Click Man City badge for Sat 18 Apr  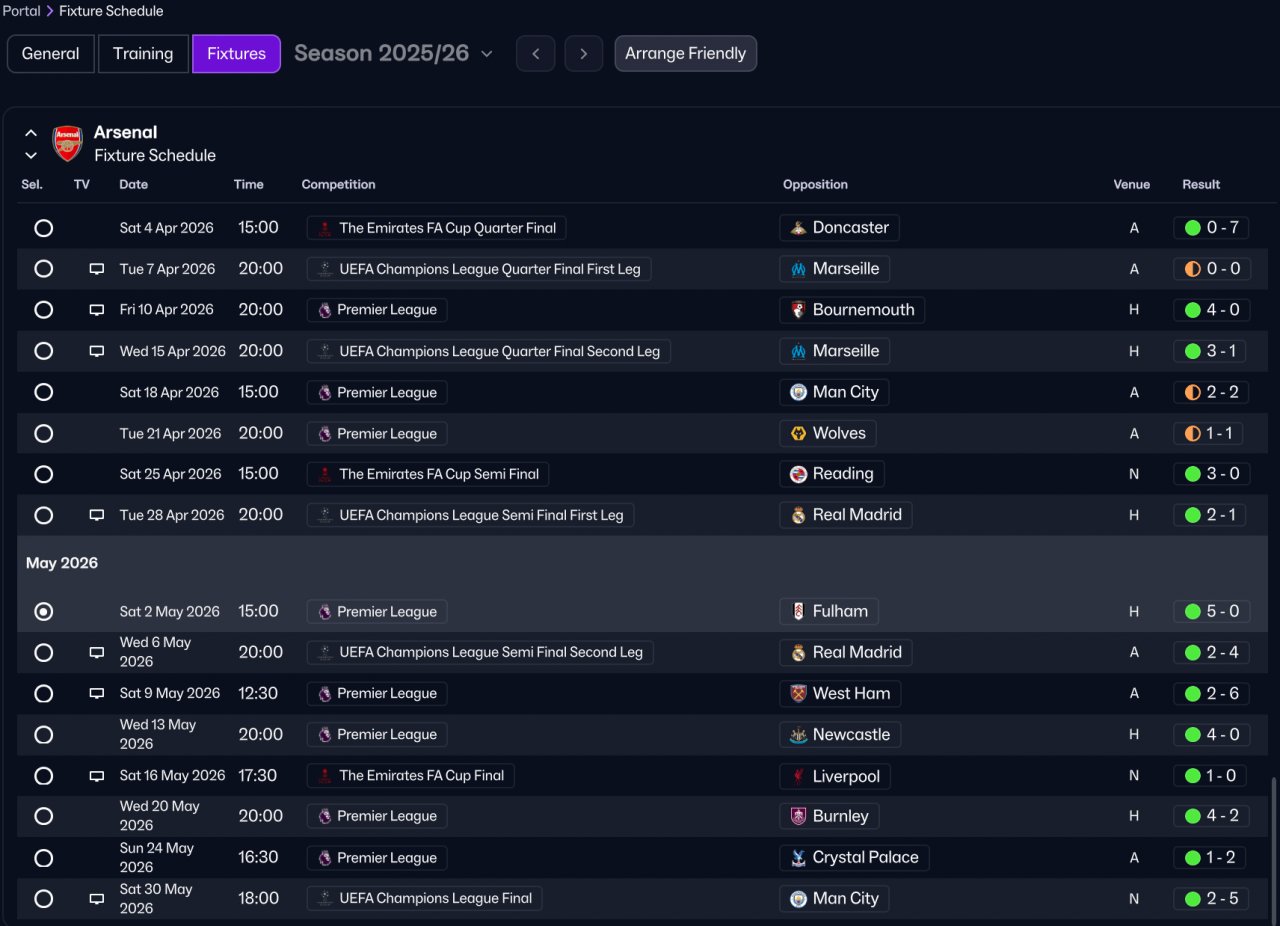[798, 392]
